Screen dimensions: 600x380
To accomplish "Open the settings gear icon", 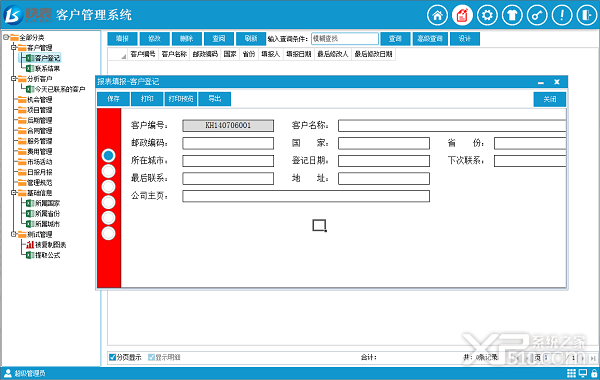I will [x=487, y=15].
